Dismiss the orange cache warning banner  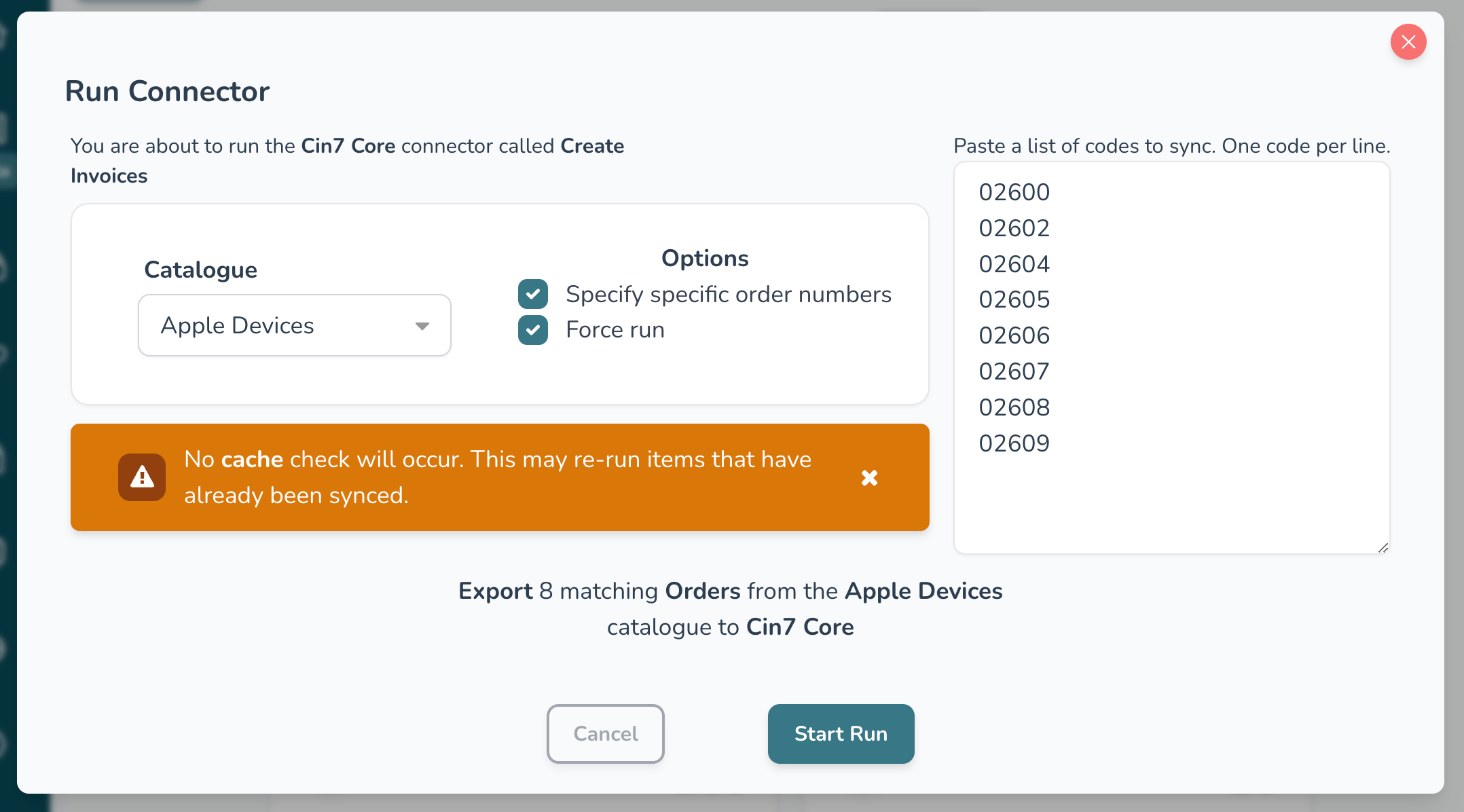click(869, 478)
